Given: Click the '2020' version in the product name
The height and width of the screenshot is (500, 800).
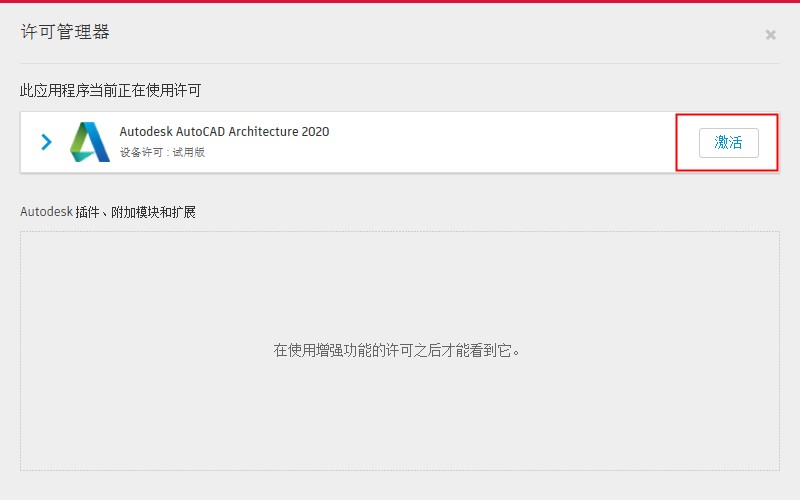Looking at the screenshot, I should tap(315, 132).
